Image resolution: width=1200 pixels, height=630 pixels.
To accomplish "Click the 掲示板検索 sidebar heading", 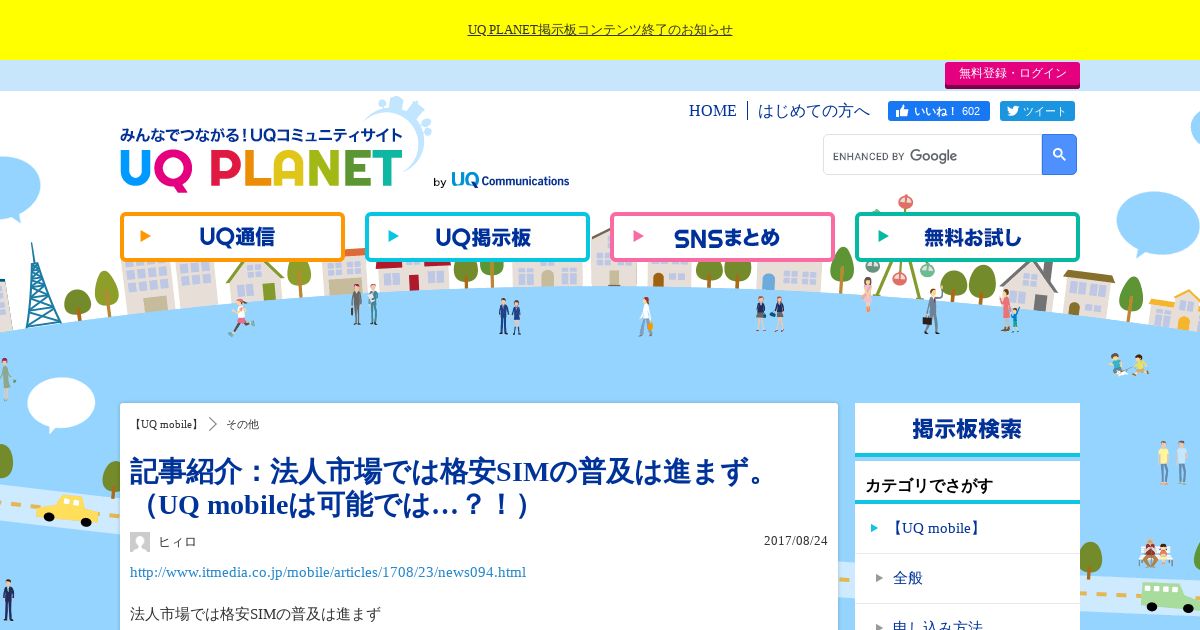I will click(x=967, y=429).
